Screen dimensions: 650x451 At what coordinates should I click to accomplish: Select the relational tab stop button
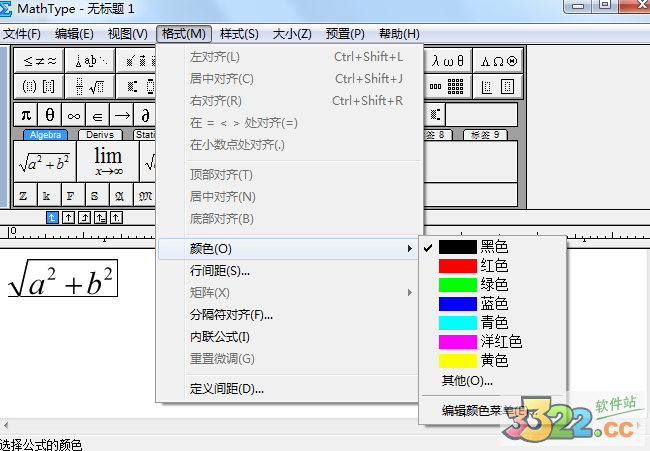(101, 217)
